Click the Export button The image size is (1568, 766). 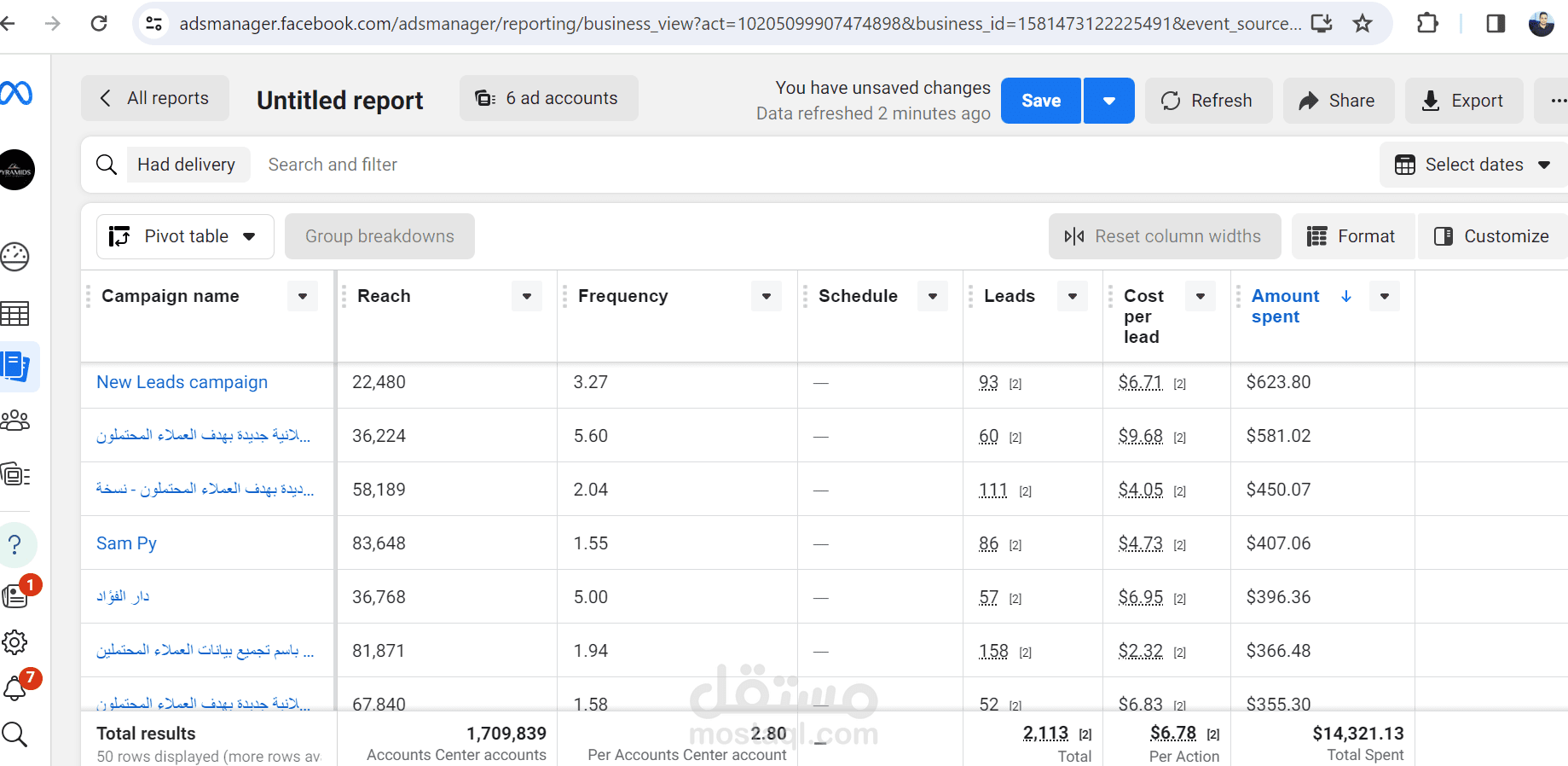point(1463,101)
